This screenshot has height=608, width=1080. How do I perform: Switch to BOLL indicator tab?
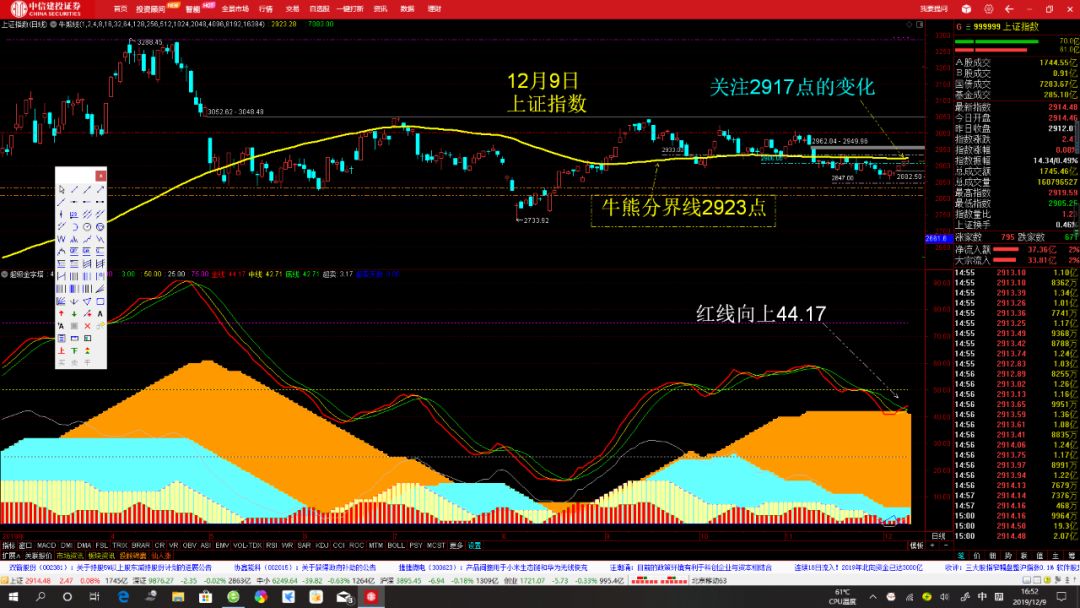coord(396,545)
